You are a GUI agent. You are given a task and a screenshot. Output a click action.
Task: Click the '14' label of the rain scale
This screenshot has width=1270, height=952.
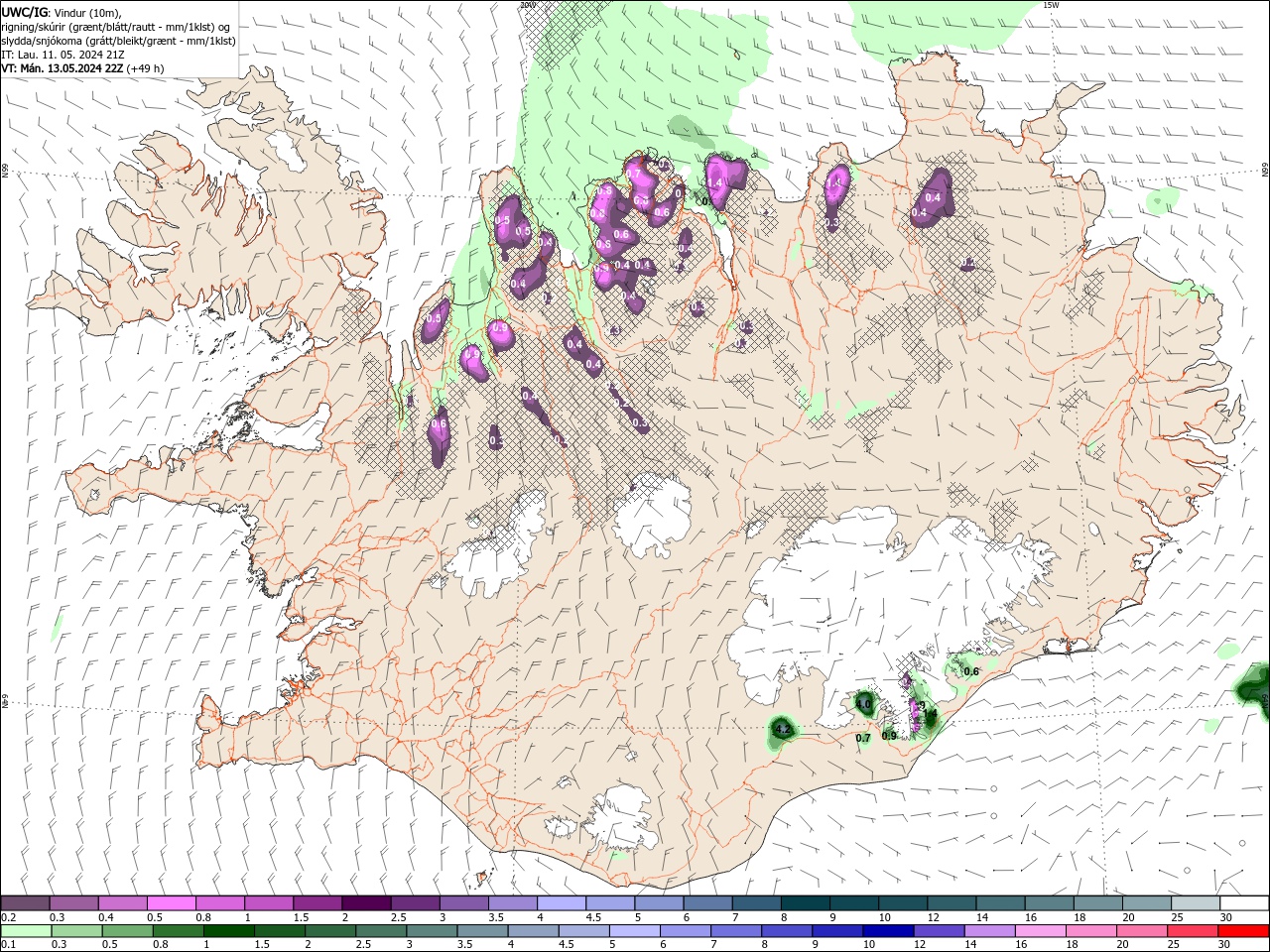(x=972, y=945)
